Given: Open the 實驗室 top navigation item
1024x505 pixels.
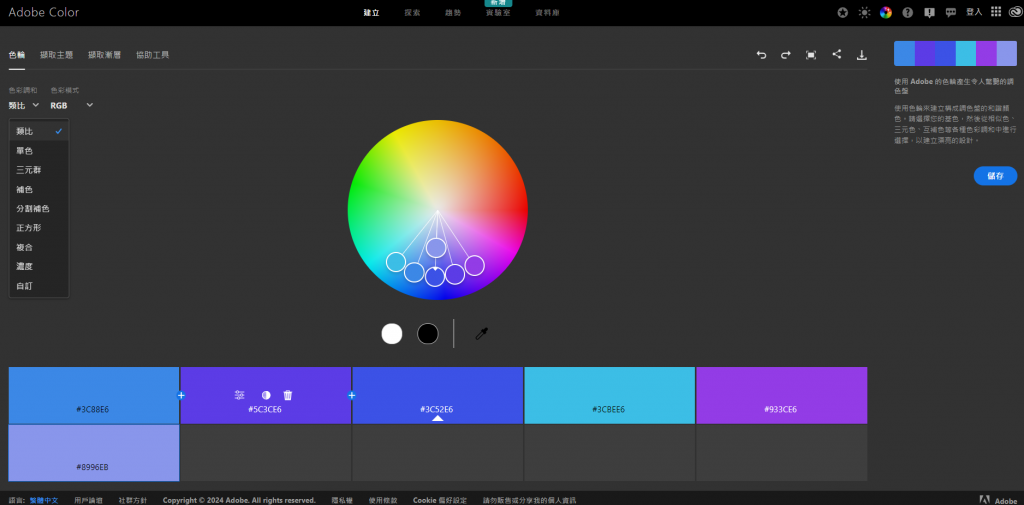Looking at the screenshot, I should 498,12.
